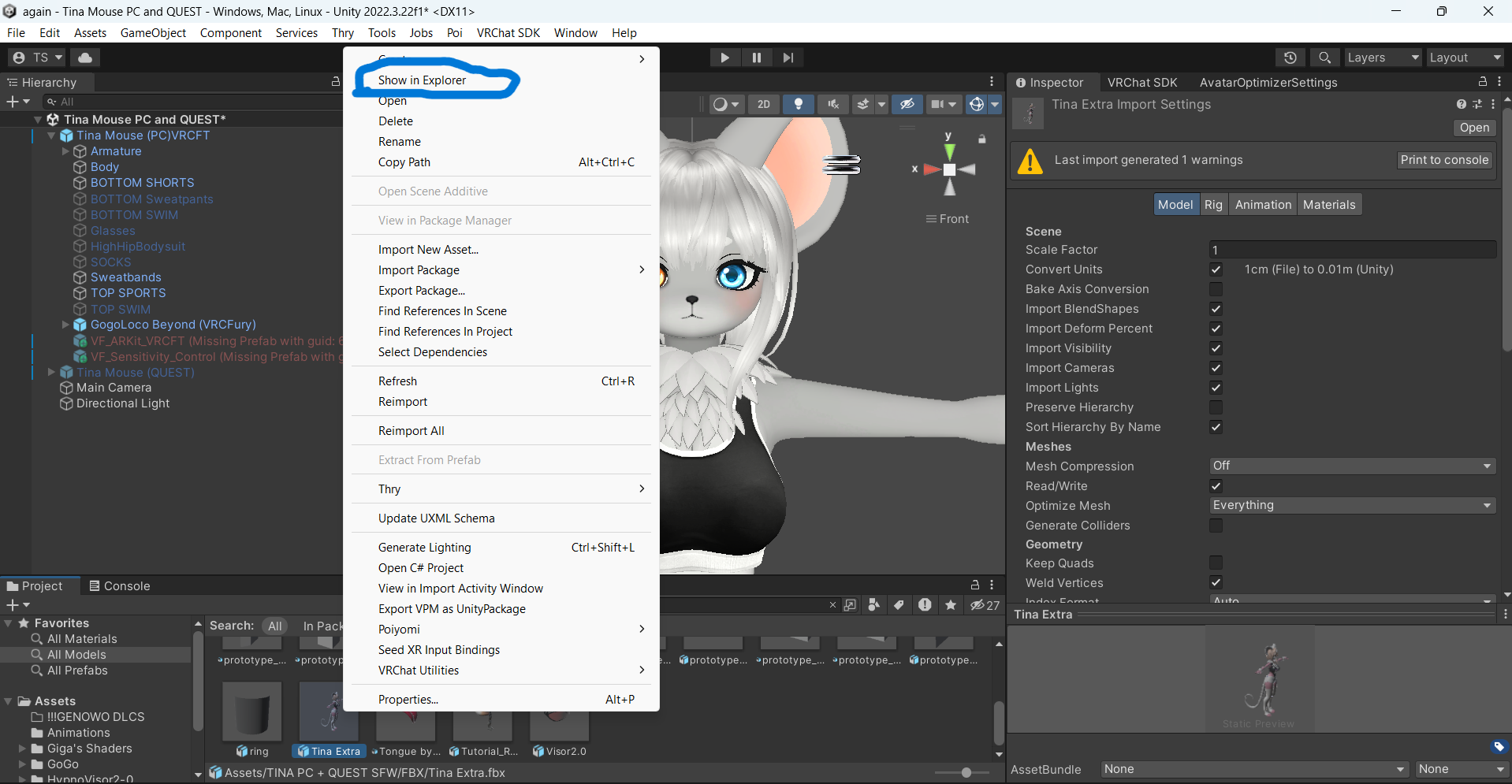Open AssetBundle name dropdown
The height and width of the screenshot is (784, 1512).
click(1253, 769)
